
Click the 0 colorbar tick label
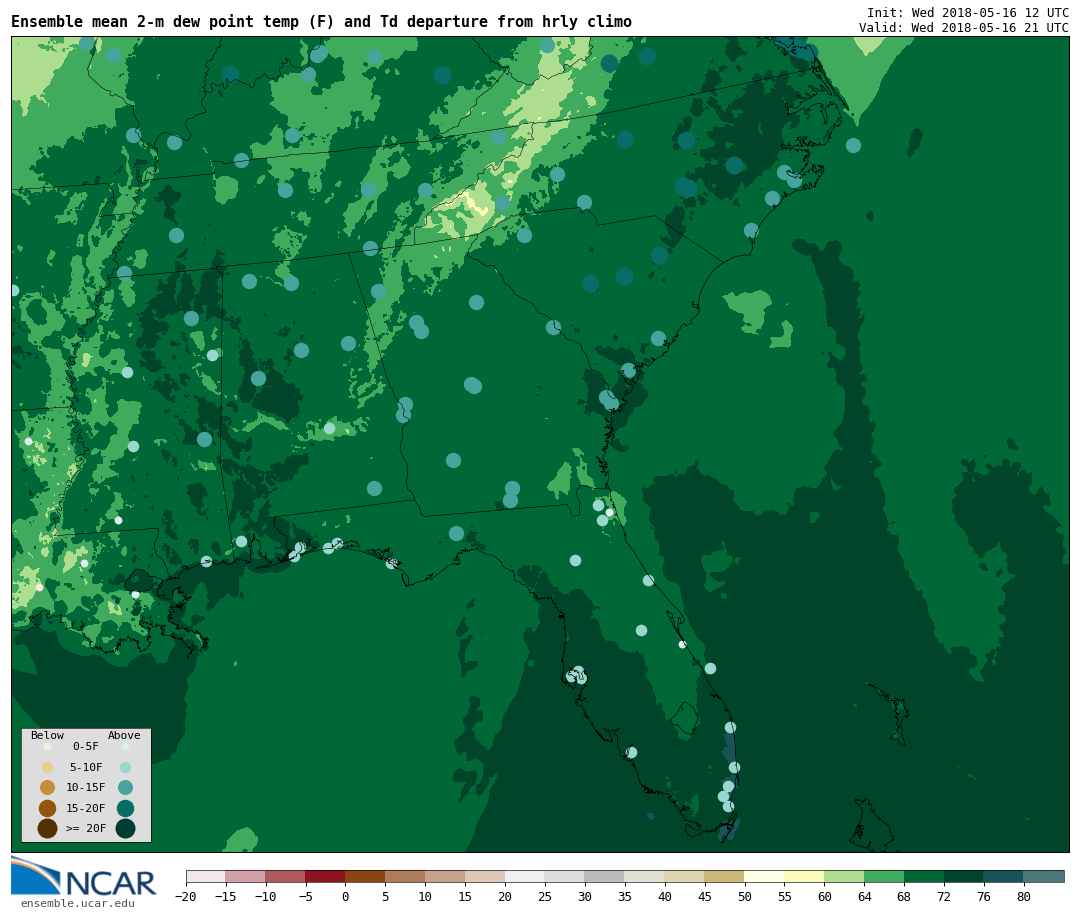(x=346, y=896)
